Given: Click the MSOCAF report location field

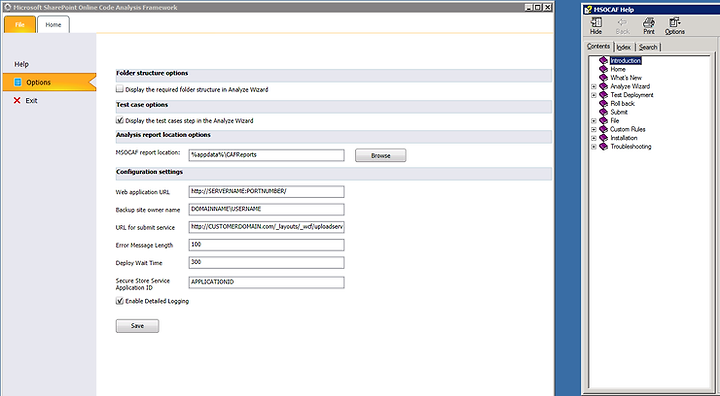Looking at the screenshot, I should coord(266,155).
